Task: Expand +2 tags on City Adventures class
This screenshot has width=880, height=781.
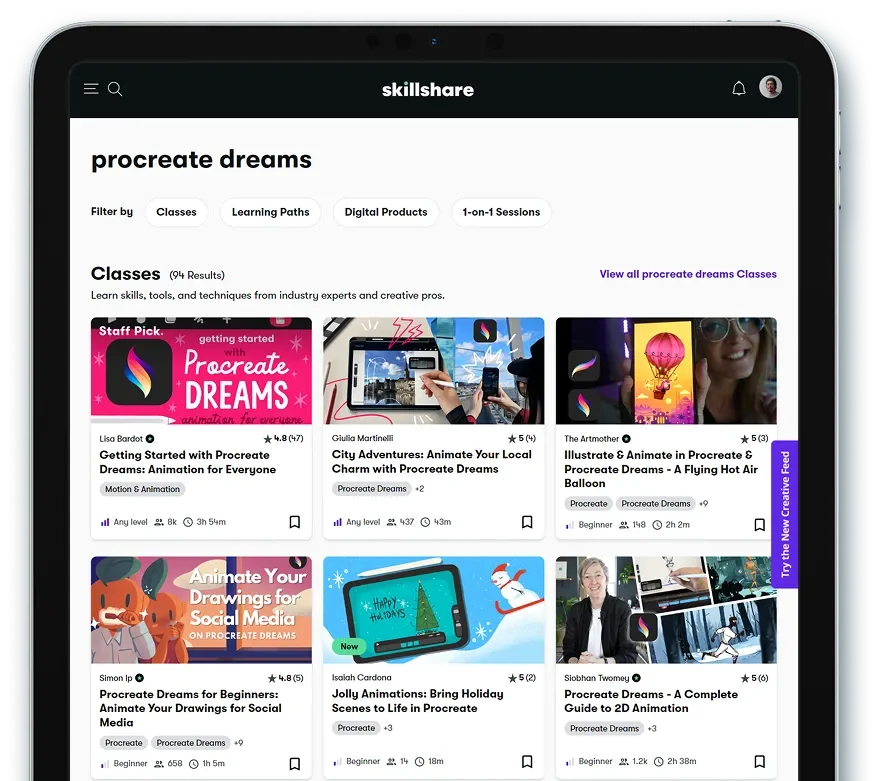Action: [x=420, y=489]
